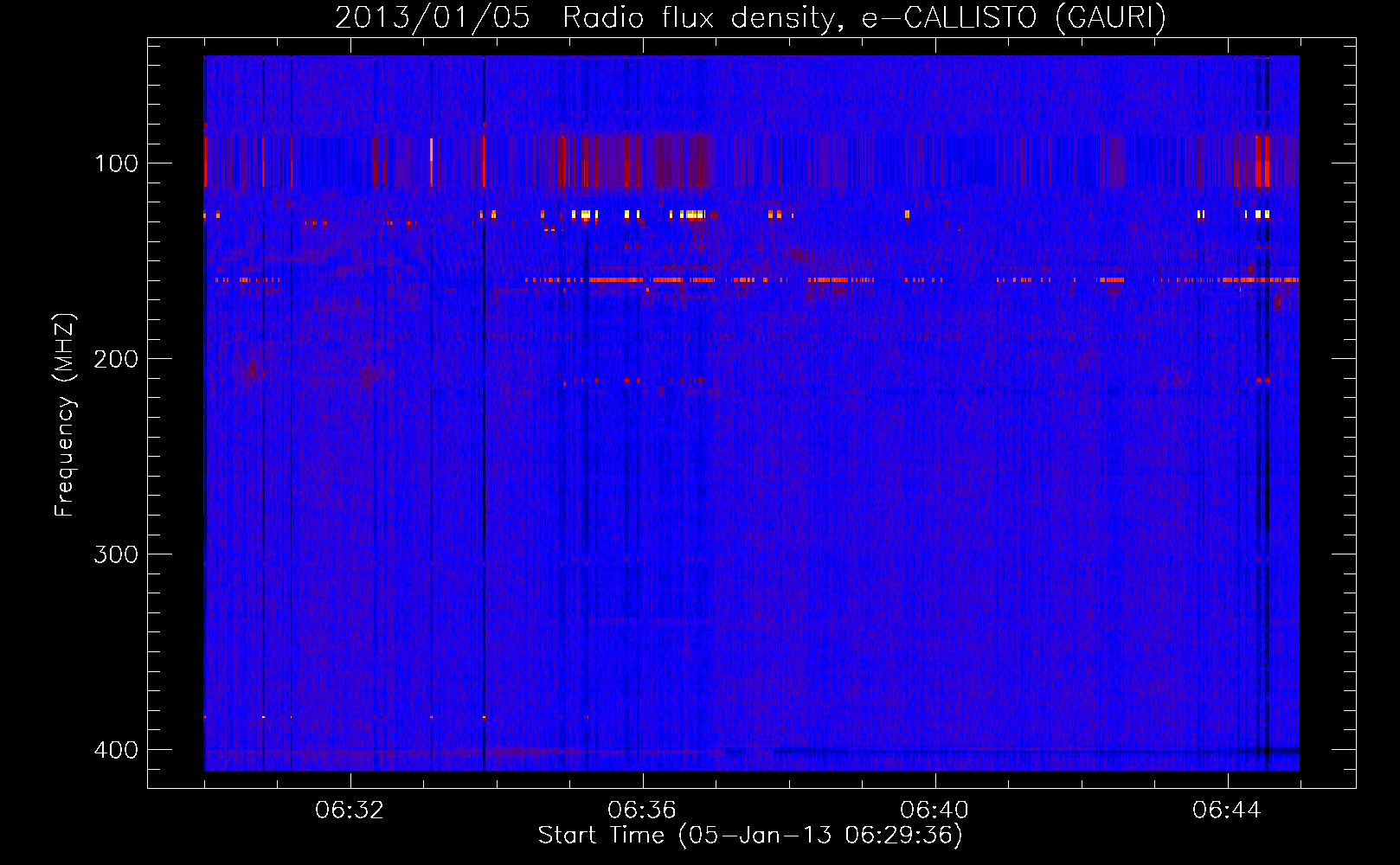Click the 06:40 time tick label

point(934,811)
